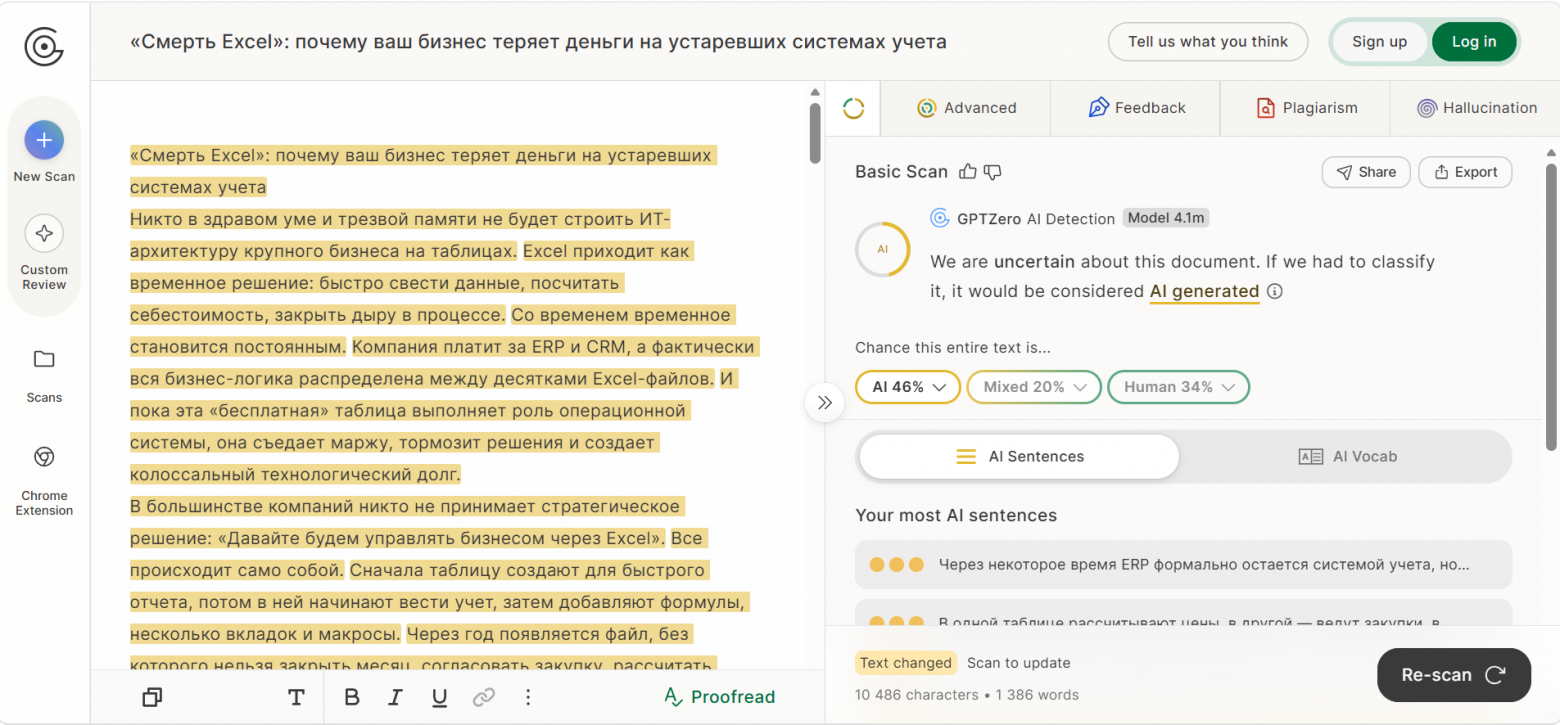Toggle underline formatting
This screenshot has width=1560, height=725.
(x=439, y=697)
